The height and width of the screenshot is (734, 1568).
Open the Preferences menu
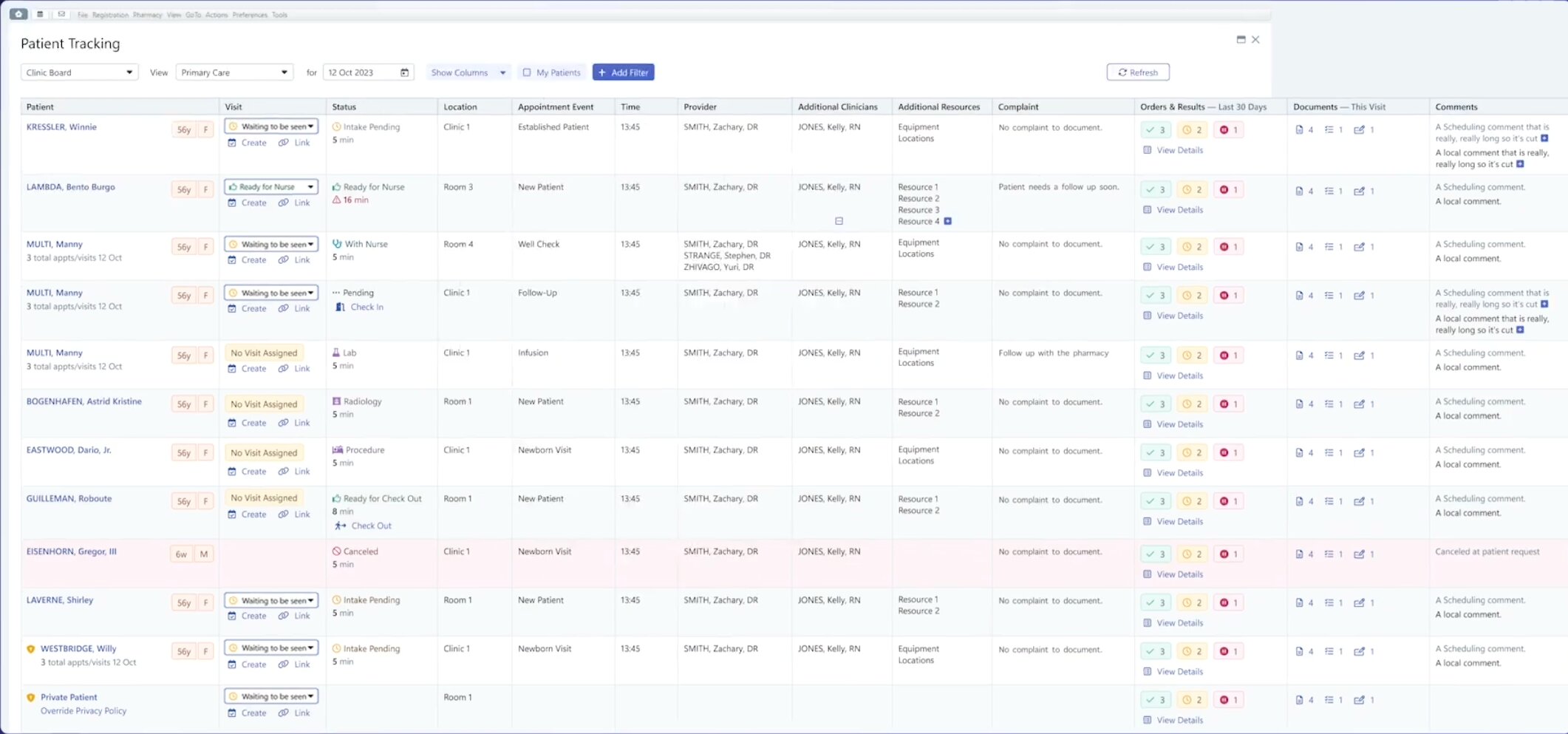(250, 15)
